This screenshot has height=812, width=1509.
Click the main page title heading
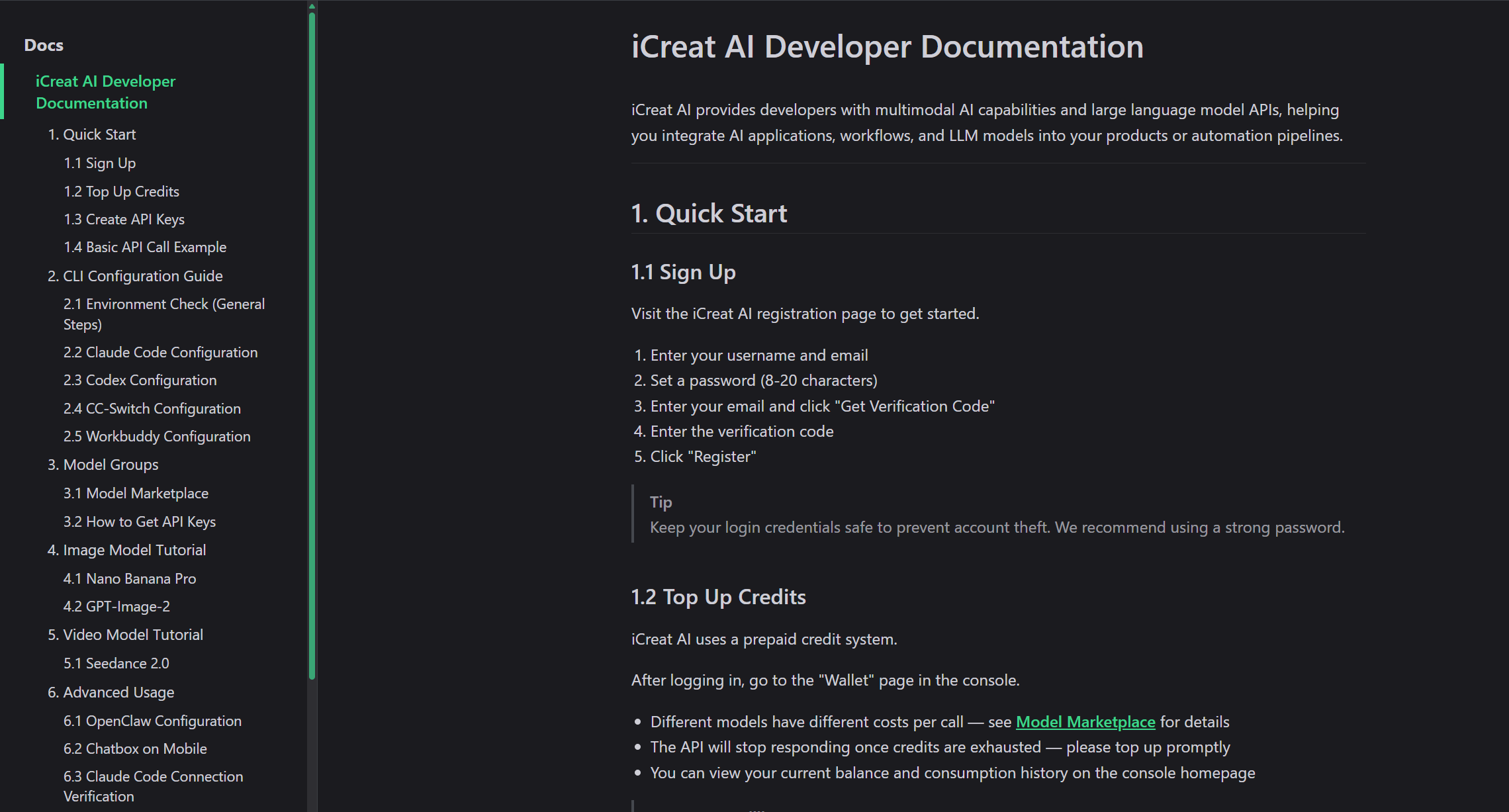(x=887, y=46)
